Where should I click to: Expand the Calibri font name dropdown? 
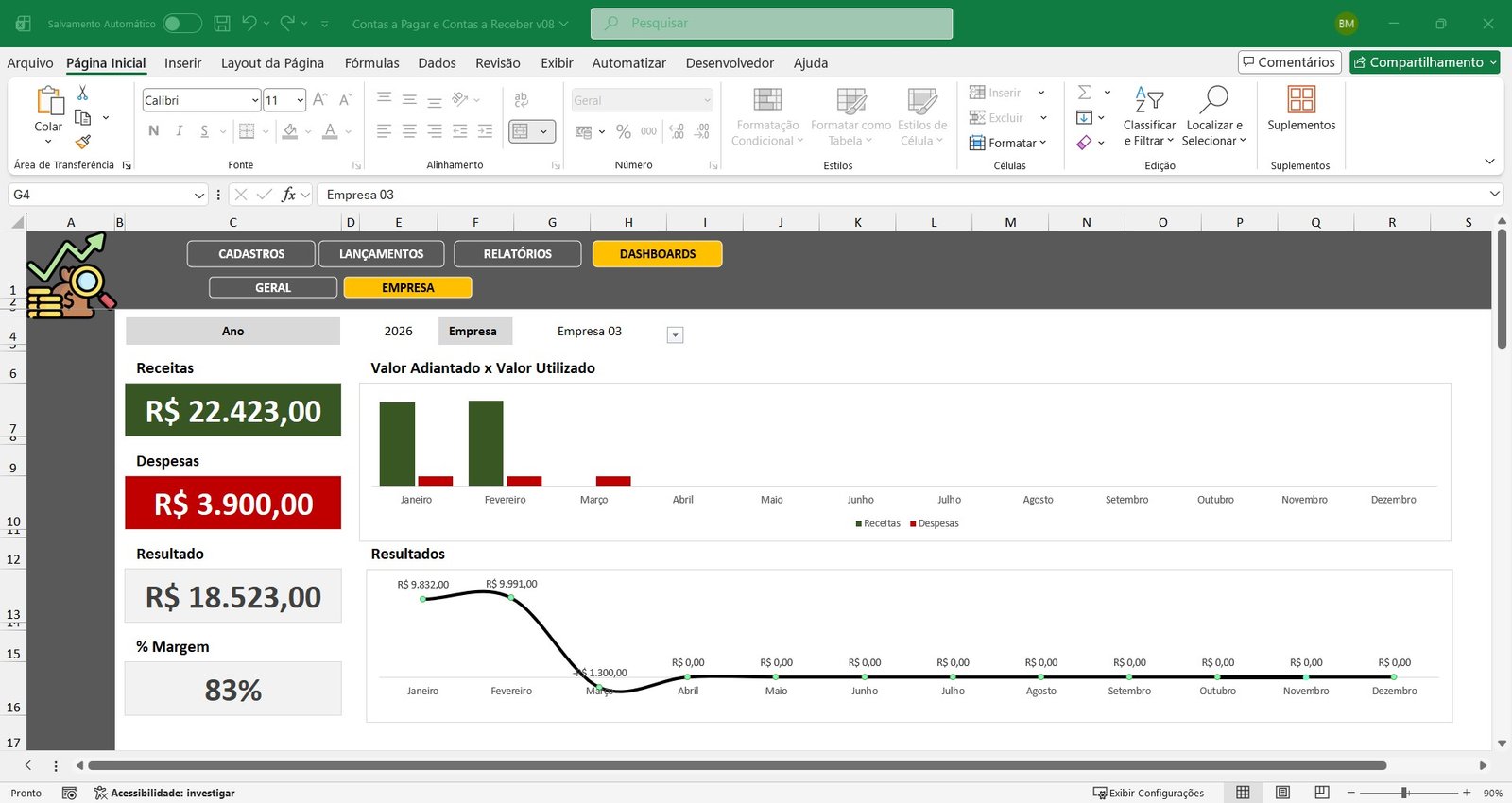[x=255, y=100]
